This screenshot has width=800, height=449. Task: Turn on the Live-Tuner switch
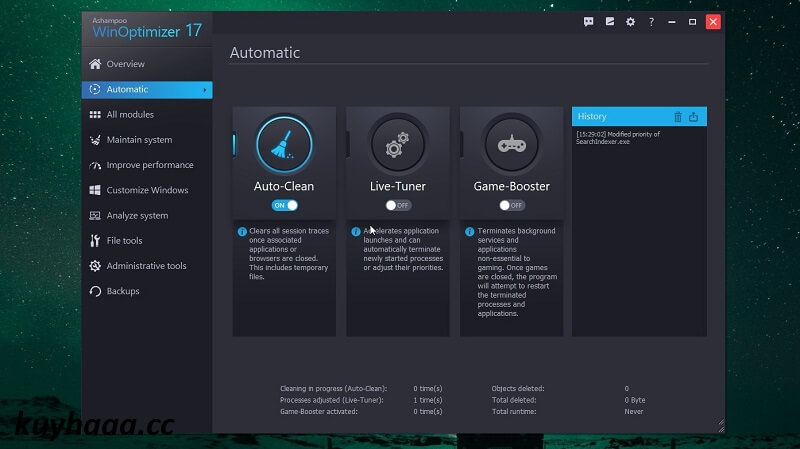(x=398, y=205)
